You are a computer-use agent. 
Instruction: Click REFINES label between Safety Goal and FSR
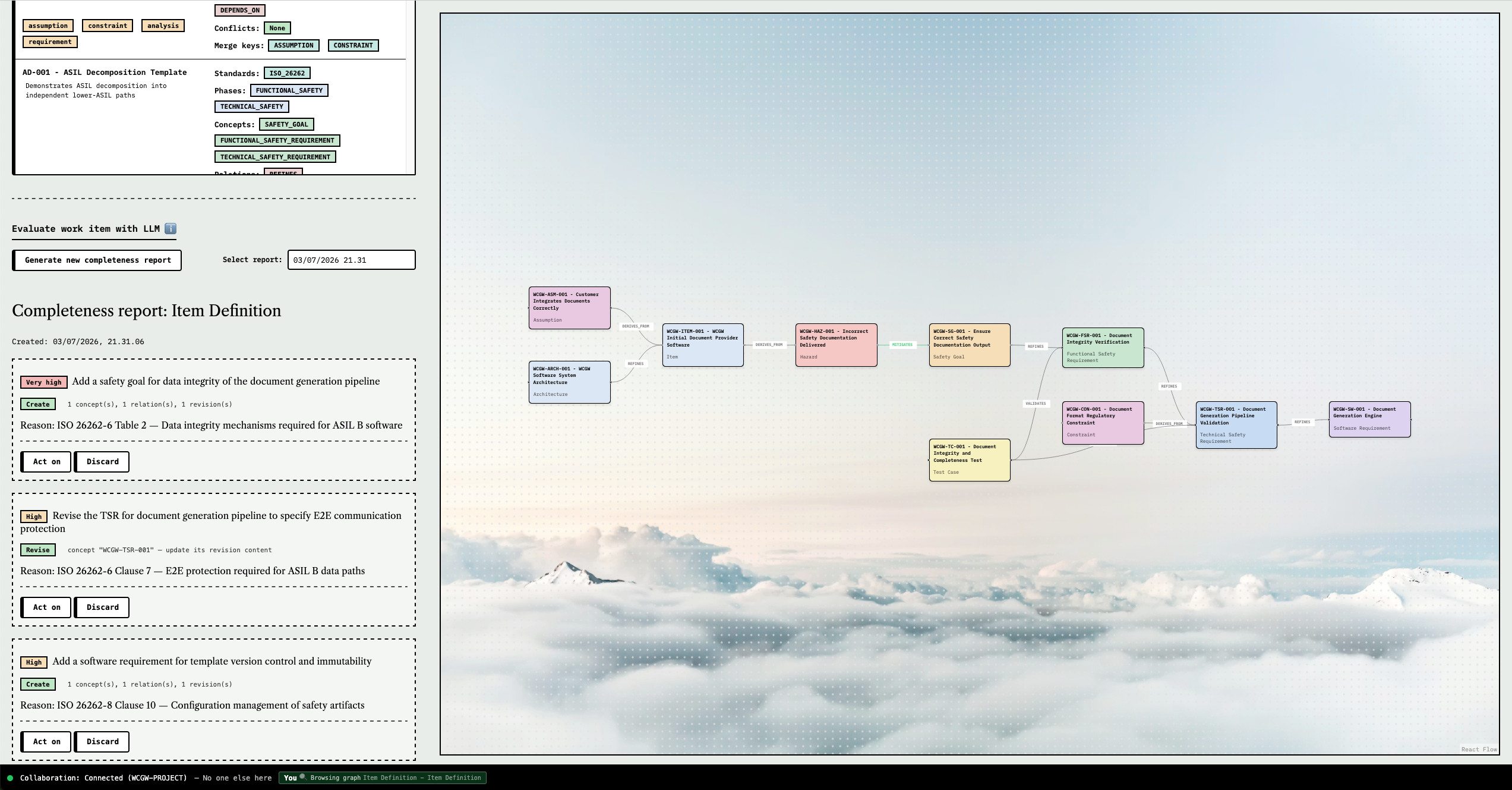pyautogui.click(x=1036, y=347)
